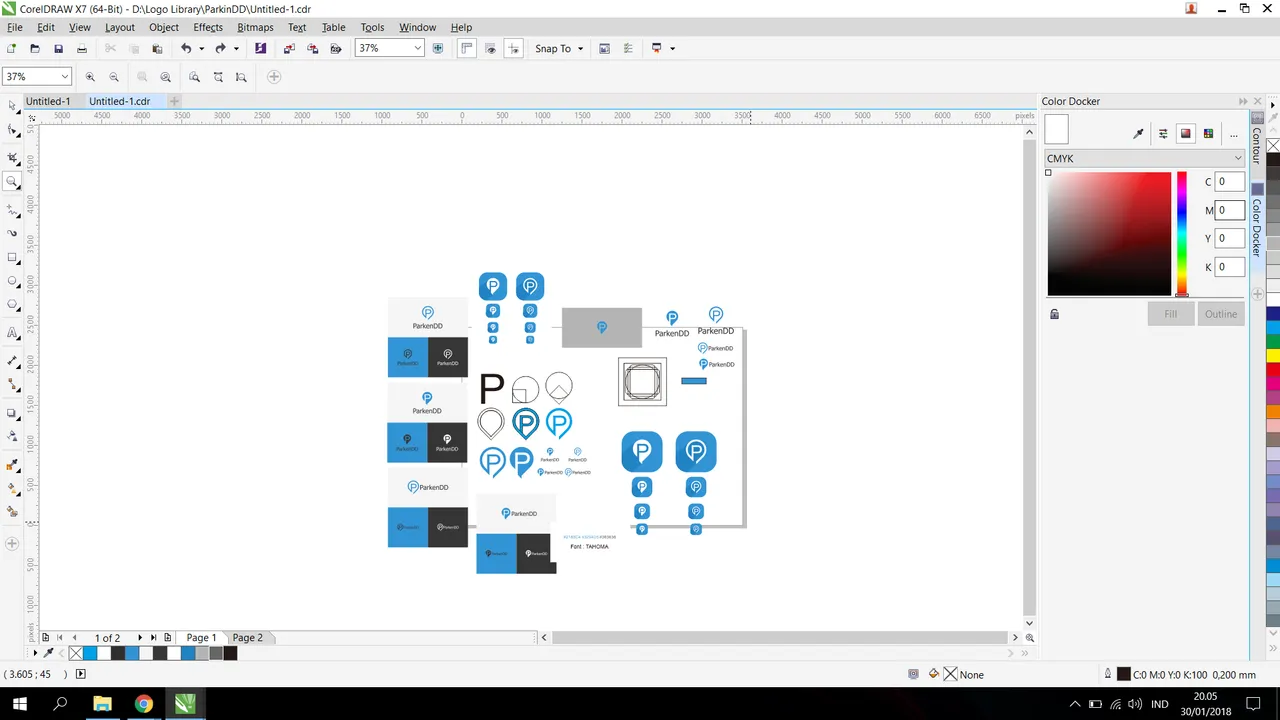Open the zoom toolbar 37% dropdown

click(65, 77)
